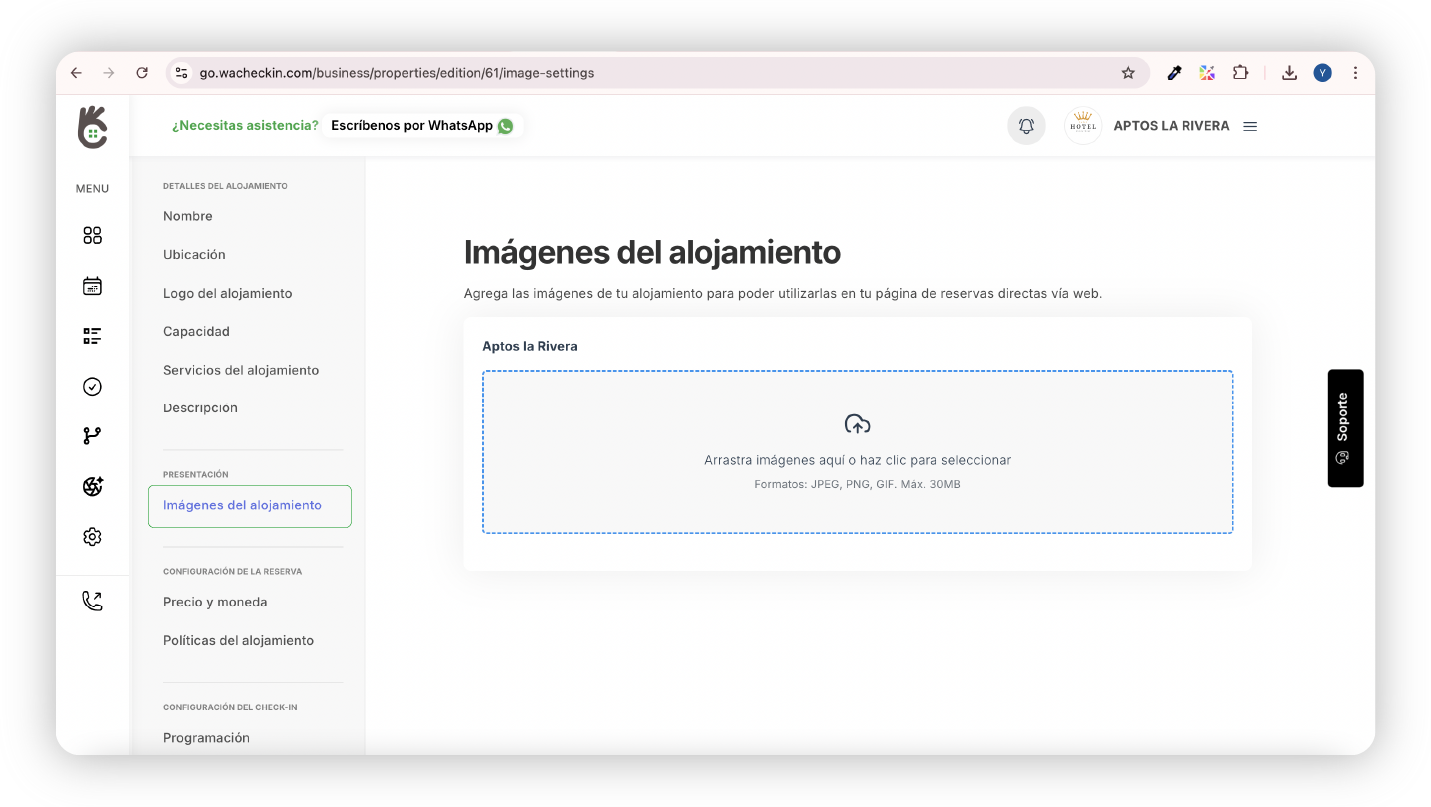Click the image upload drop zone

[x=857, y=452]
